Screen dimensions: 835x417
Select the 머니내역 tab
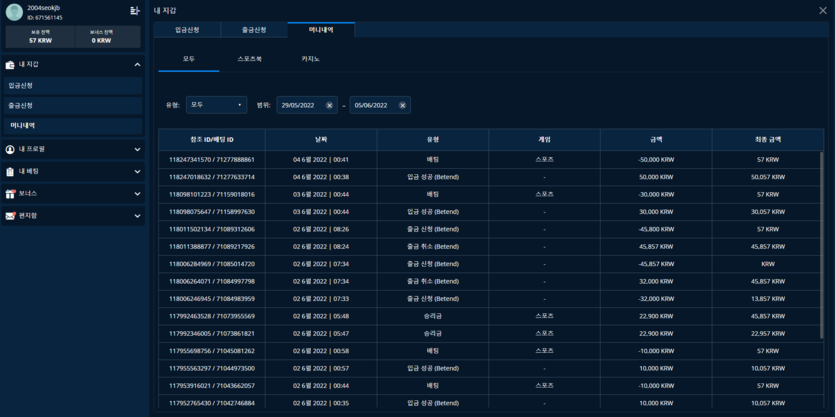[321, 30]
